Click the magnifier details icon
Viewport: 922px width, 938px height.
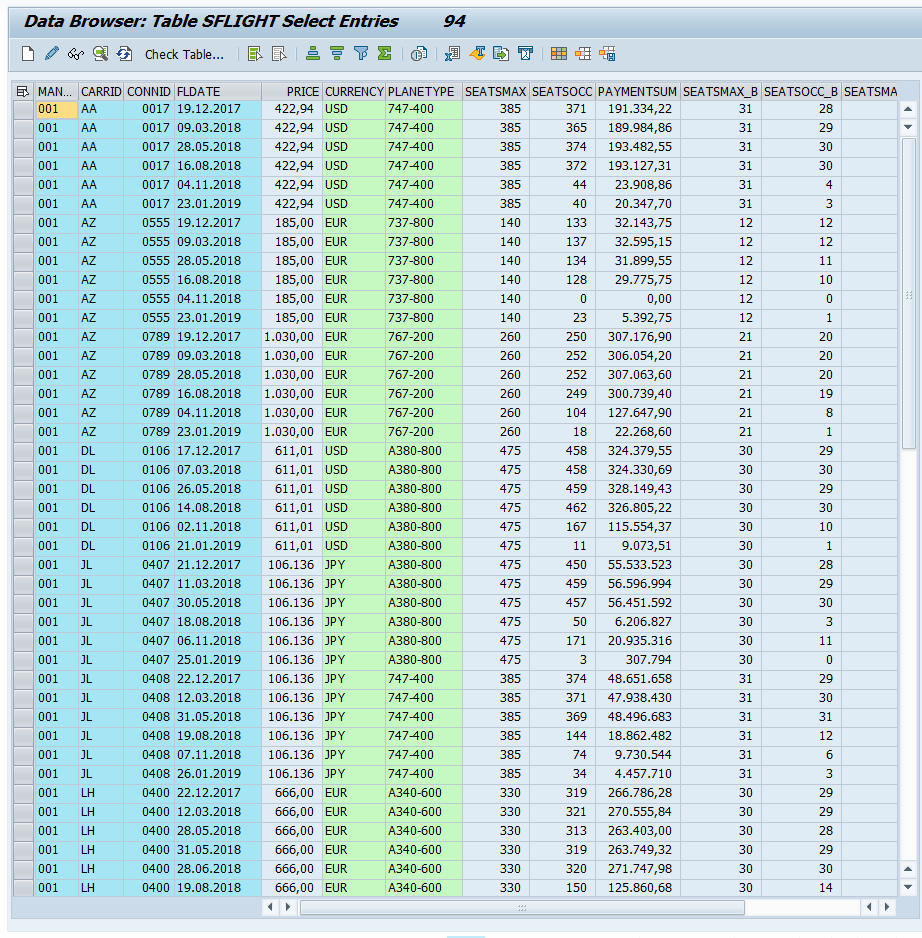coord(100,54)
